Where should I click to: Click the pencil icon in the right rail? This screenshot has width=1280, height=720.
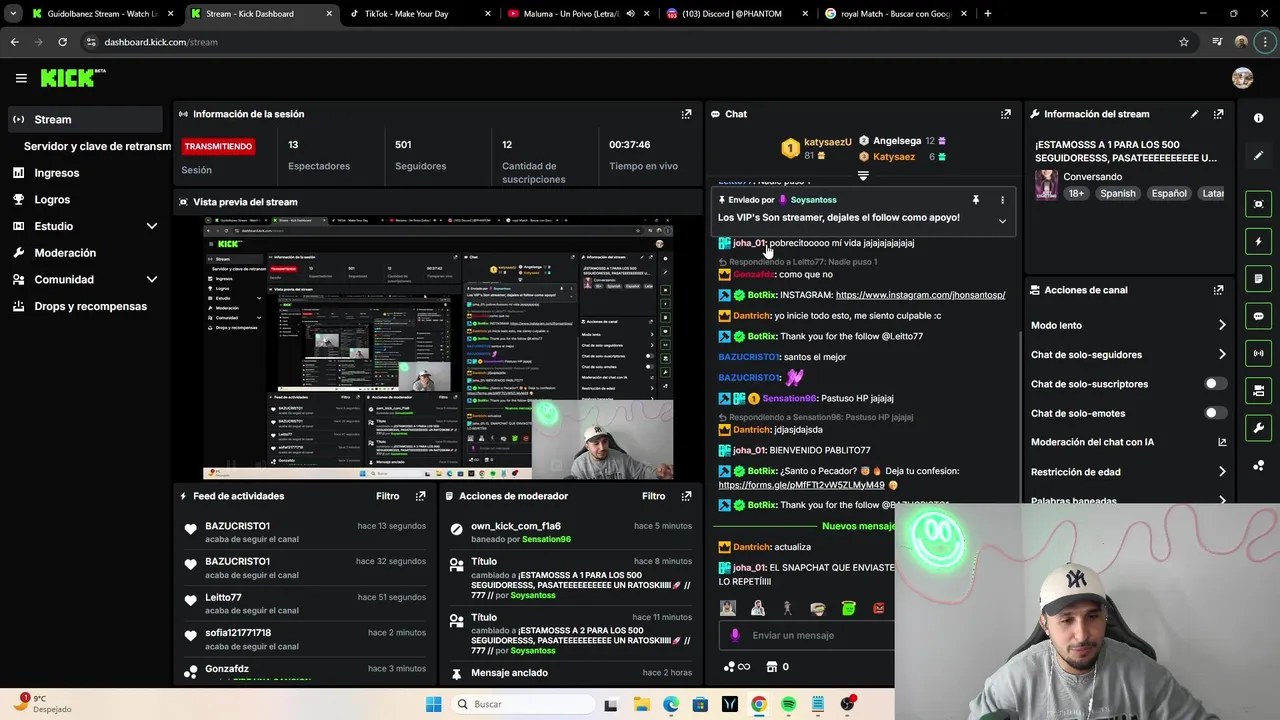(x=1258, y=156)
